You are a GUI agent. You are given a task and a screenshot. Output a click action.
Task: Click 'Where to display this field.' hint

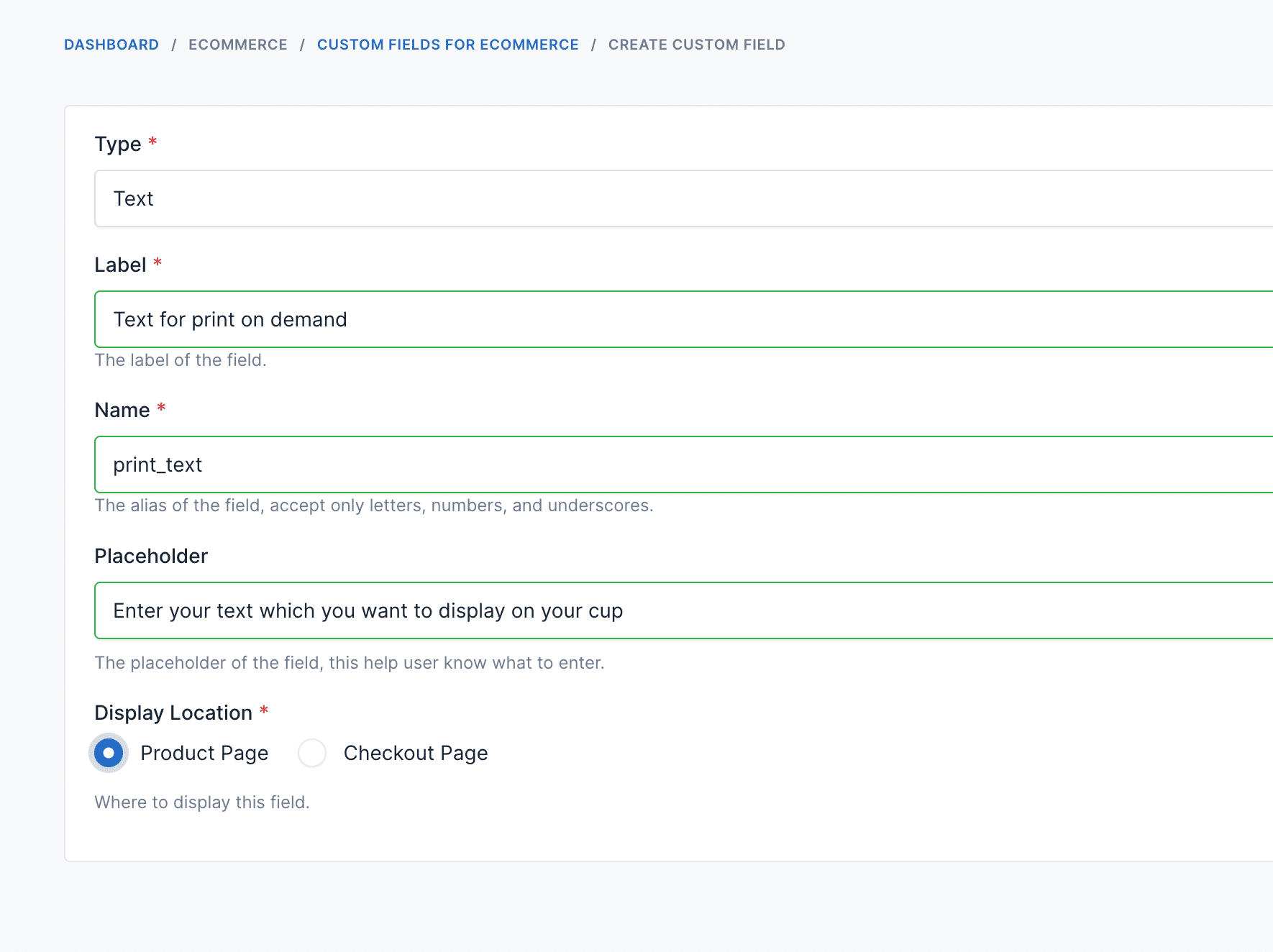202,802
